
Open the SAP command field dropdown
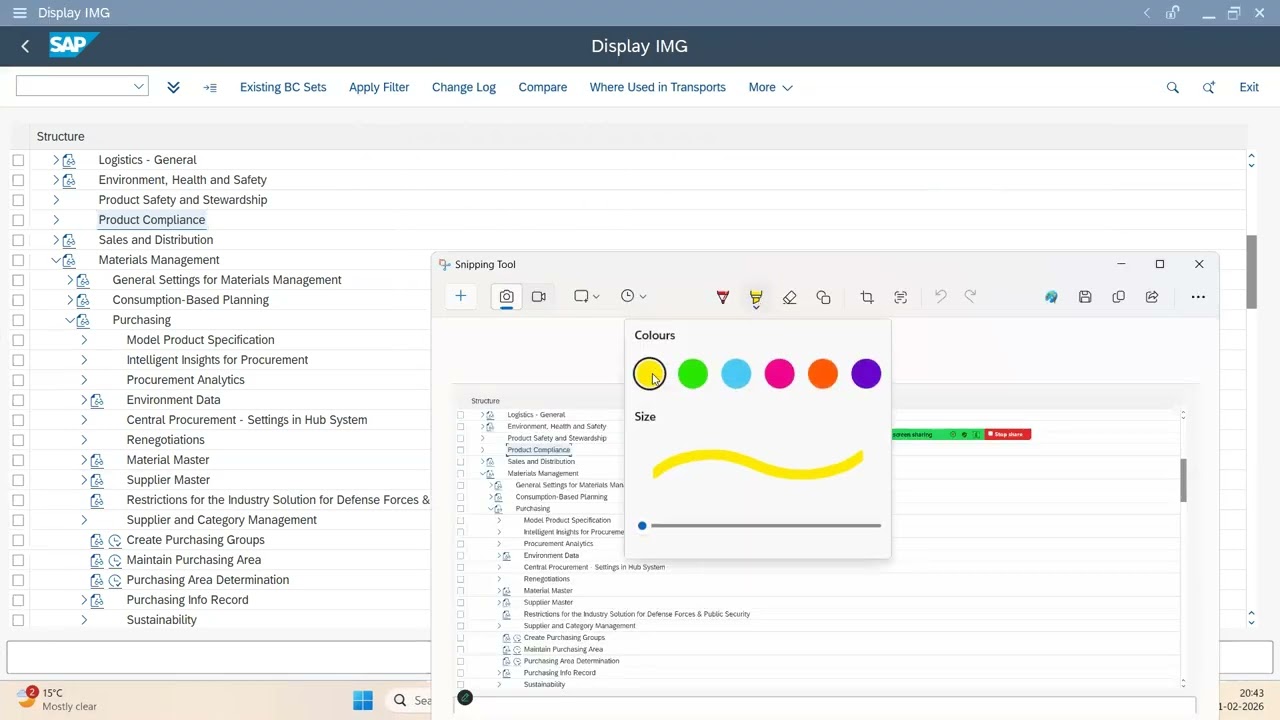pos(139,87)
